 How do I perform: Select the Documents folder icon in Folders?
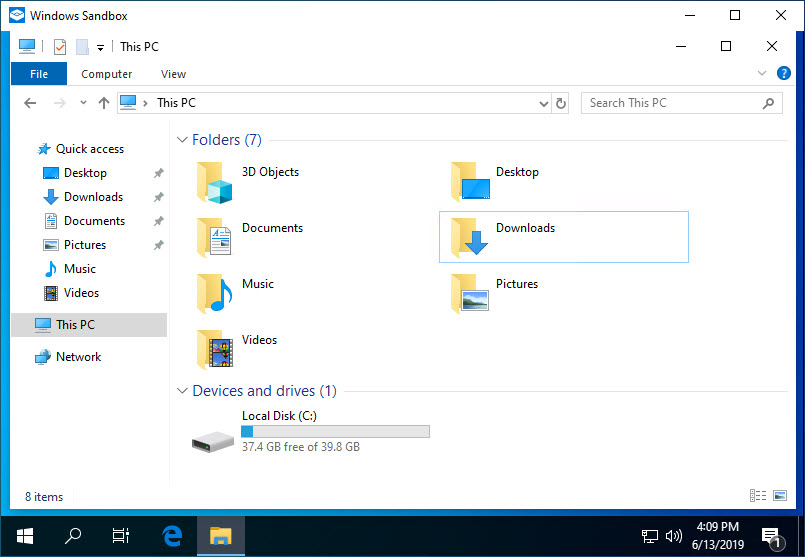tap(215, 237)
